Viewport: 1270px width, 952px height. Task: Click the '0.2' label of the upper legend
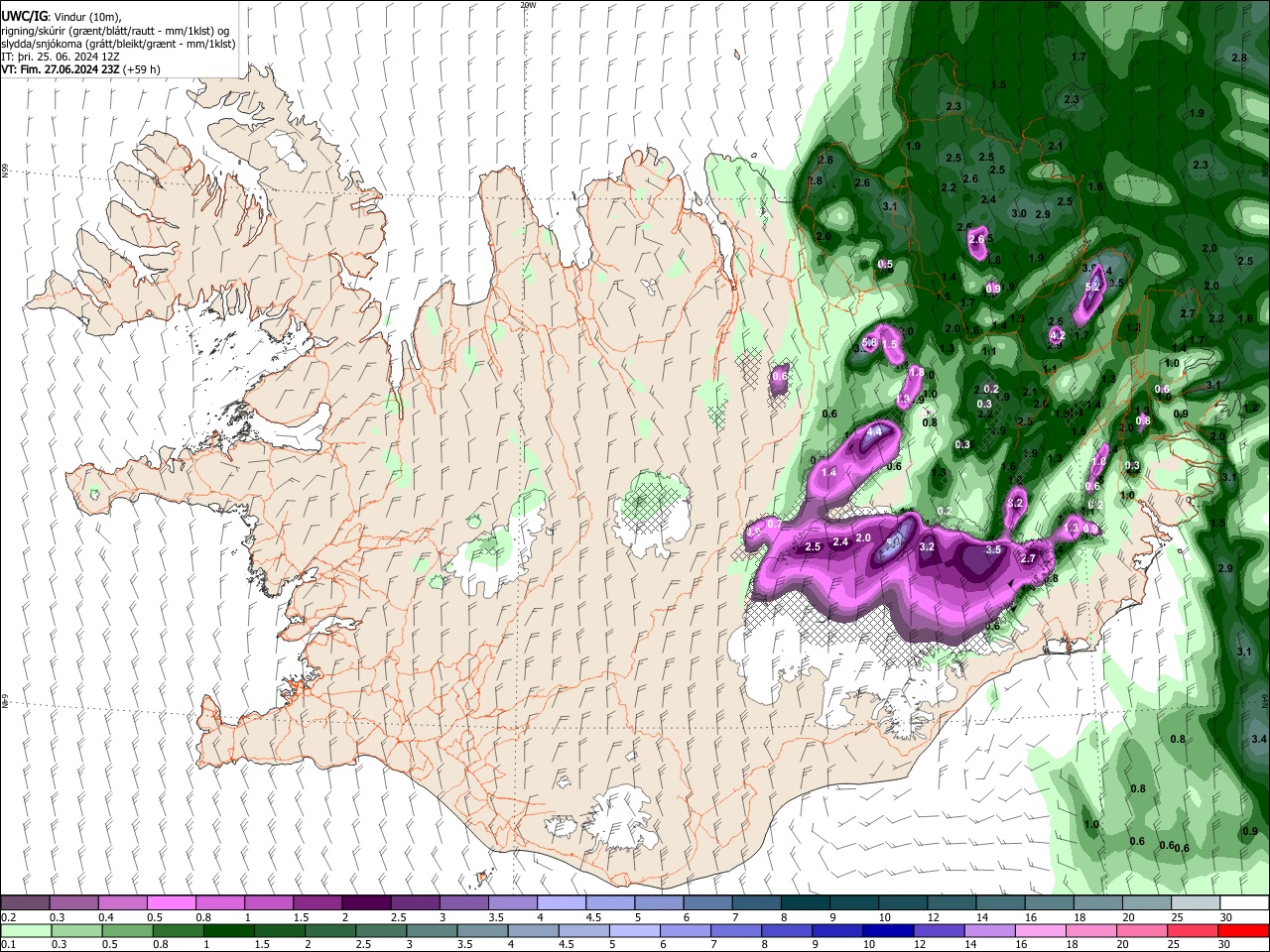click(x=8, y=917)
